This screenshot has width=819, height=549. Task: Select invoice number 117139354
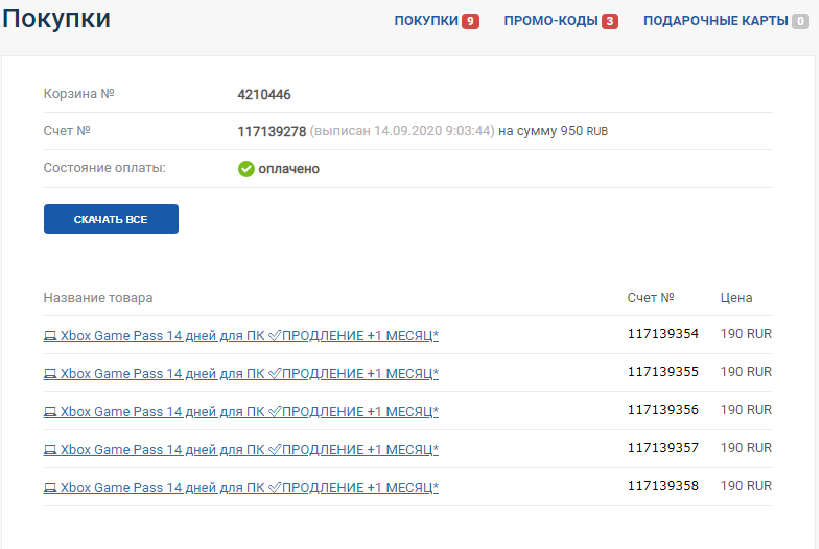tap(663, 334)
